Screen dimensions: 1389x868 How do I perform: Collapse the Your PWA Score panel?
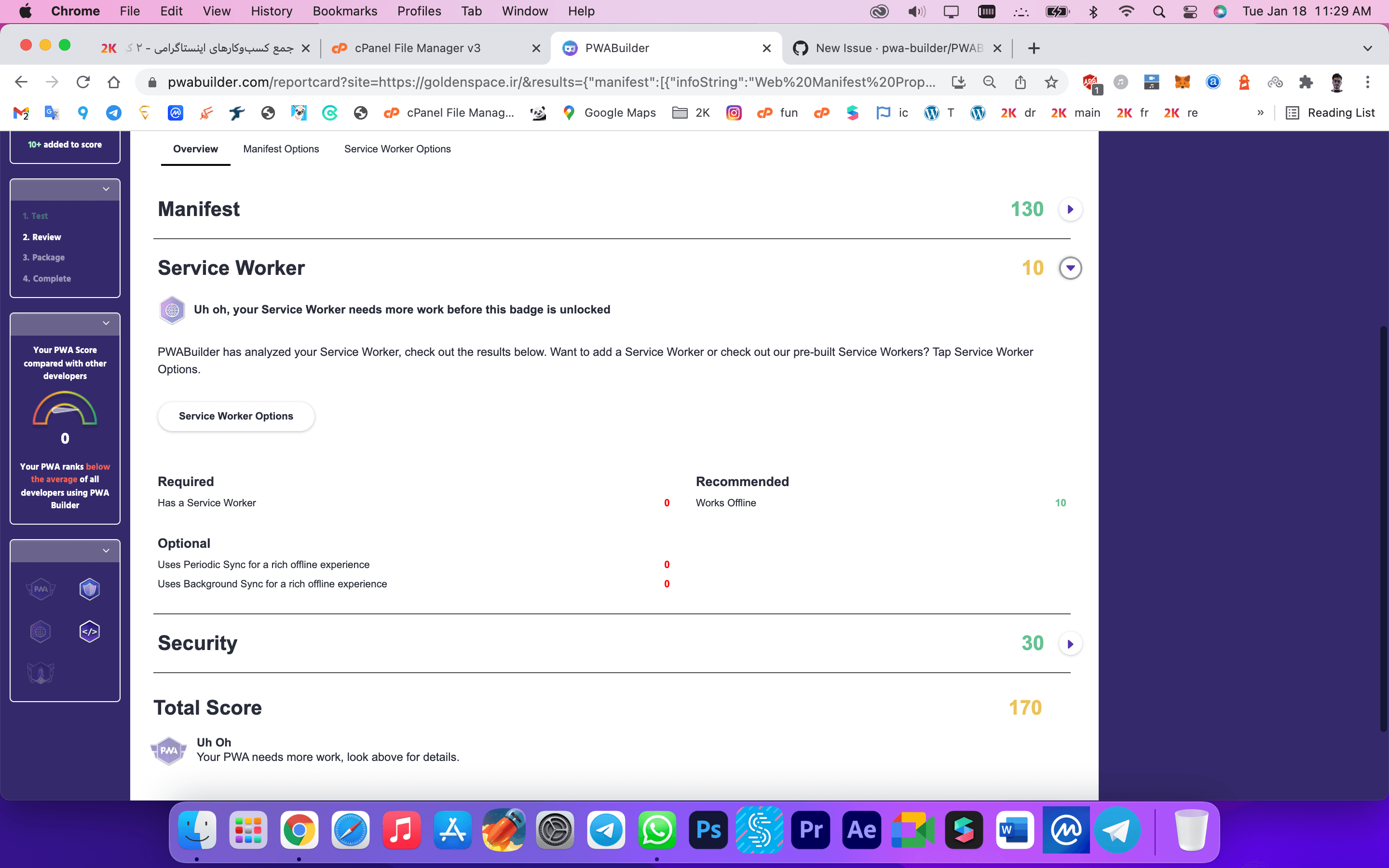point(106,323)
